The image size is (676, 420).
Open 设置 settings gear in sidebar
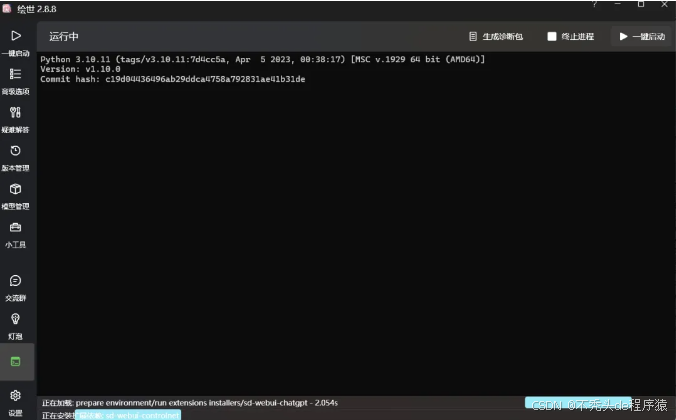(16, 403)
